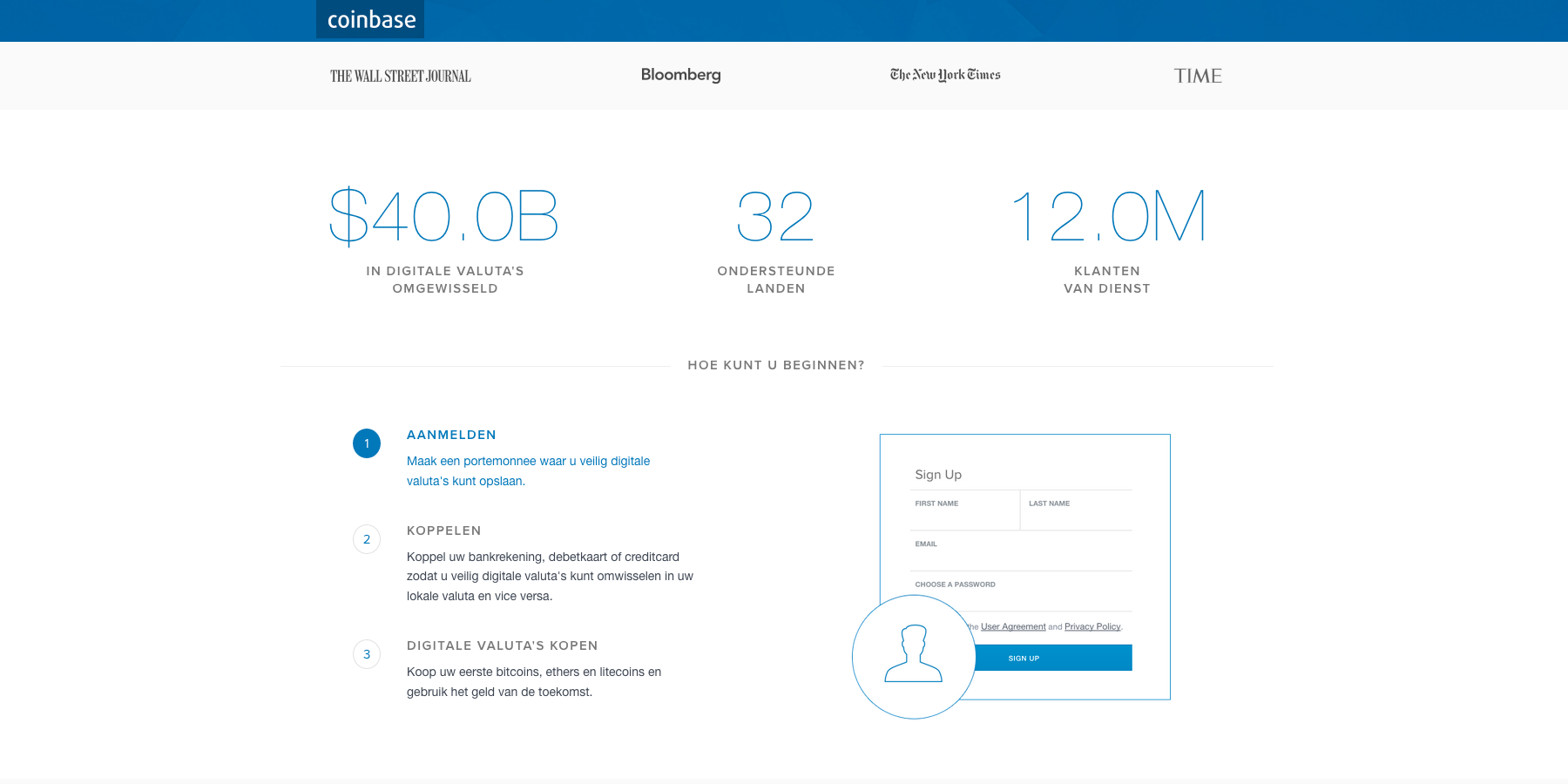Click the 'Sign Up' form title
The image size is (1568, 784).
938,475
